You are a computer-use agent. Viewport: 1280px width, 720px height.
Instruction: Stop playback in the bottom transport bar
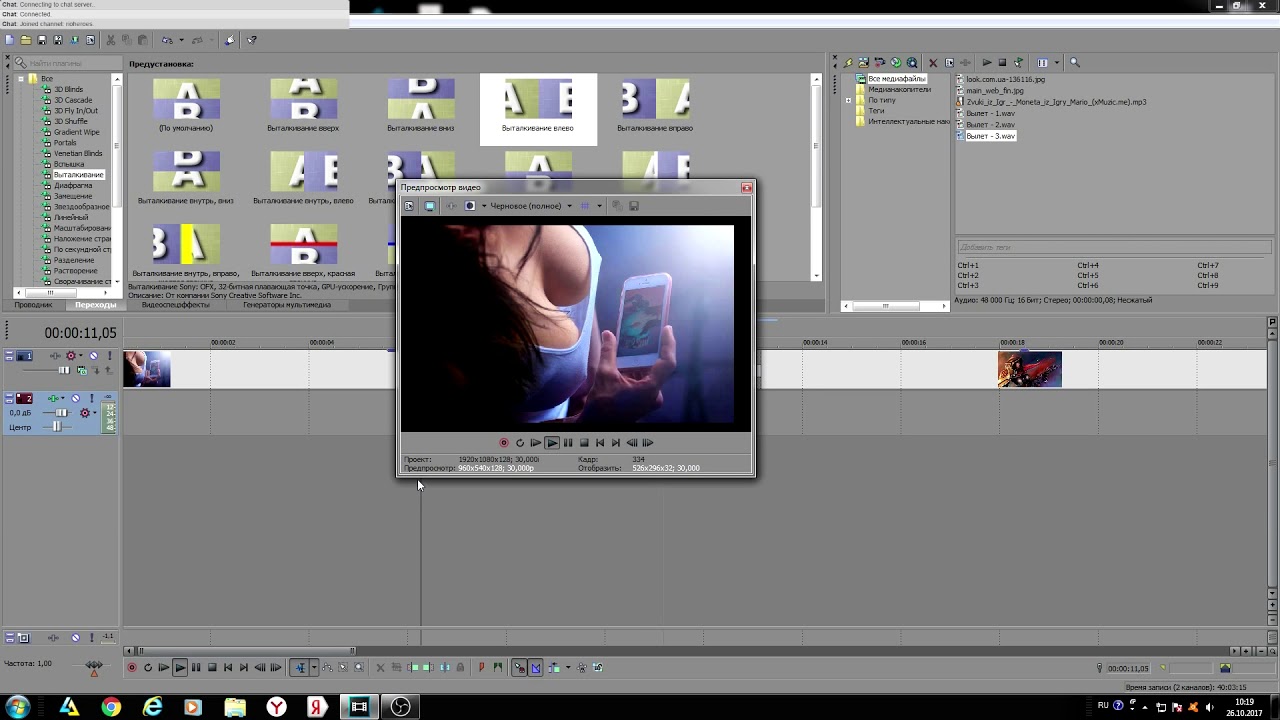(x=212, y=668)
